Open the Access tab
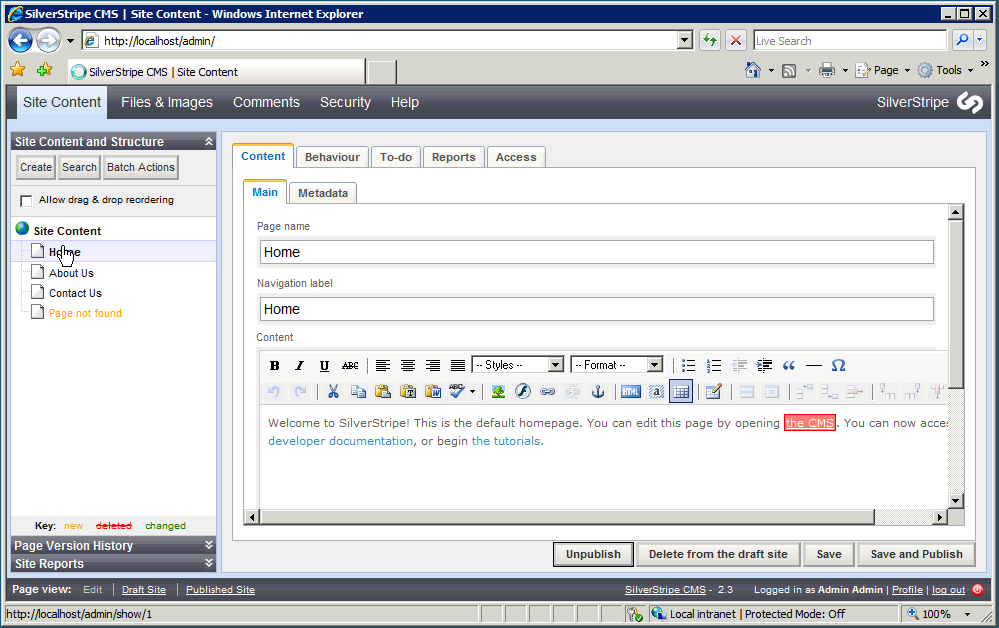999x628 pixels. click(x=516, y=157)
